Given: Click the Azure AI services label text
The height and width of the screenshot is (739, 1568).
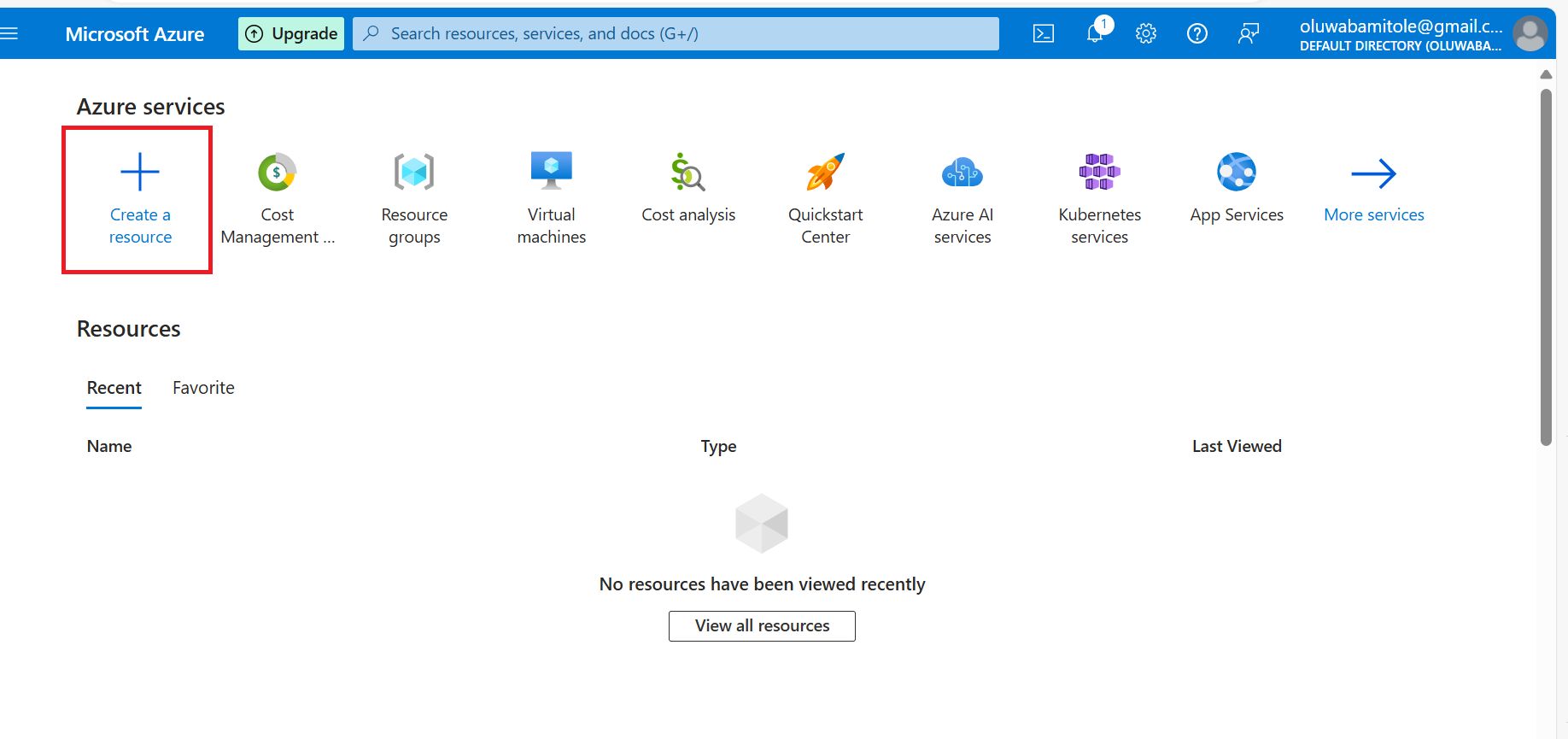Looking at the screenshot, I should pyautogui.click(x=962, y=226).
